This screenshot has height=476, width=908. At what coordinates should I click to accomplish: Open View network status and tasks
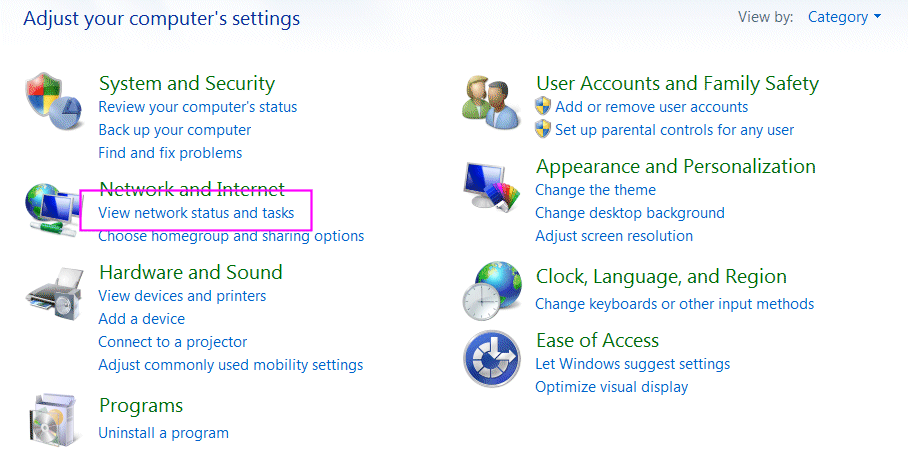(x=196, y=213)
